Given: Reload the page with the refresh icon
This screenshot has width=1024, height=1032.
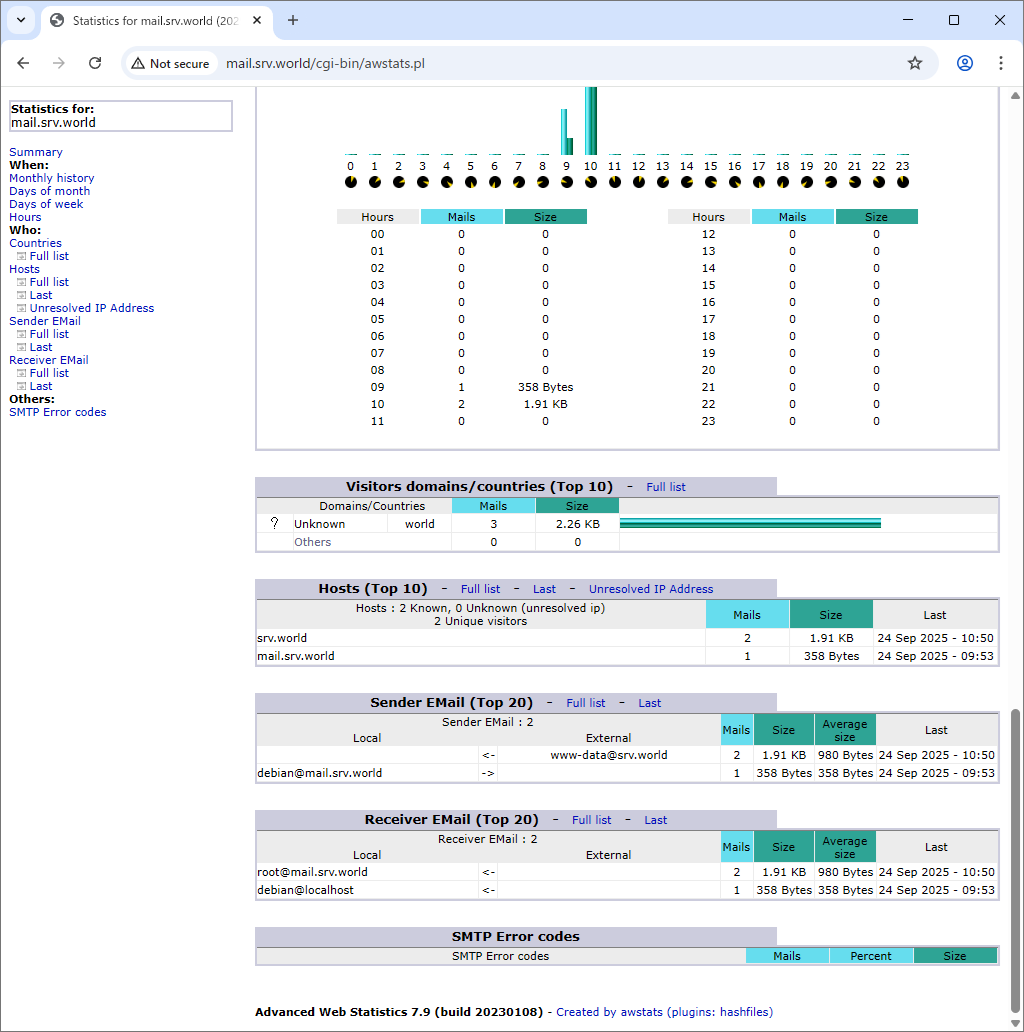Looking at the screenshot, I should coord(95,63).
